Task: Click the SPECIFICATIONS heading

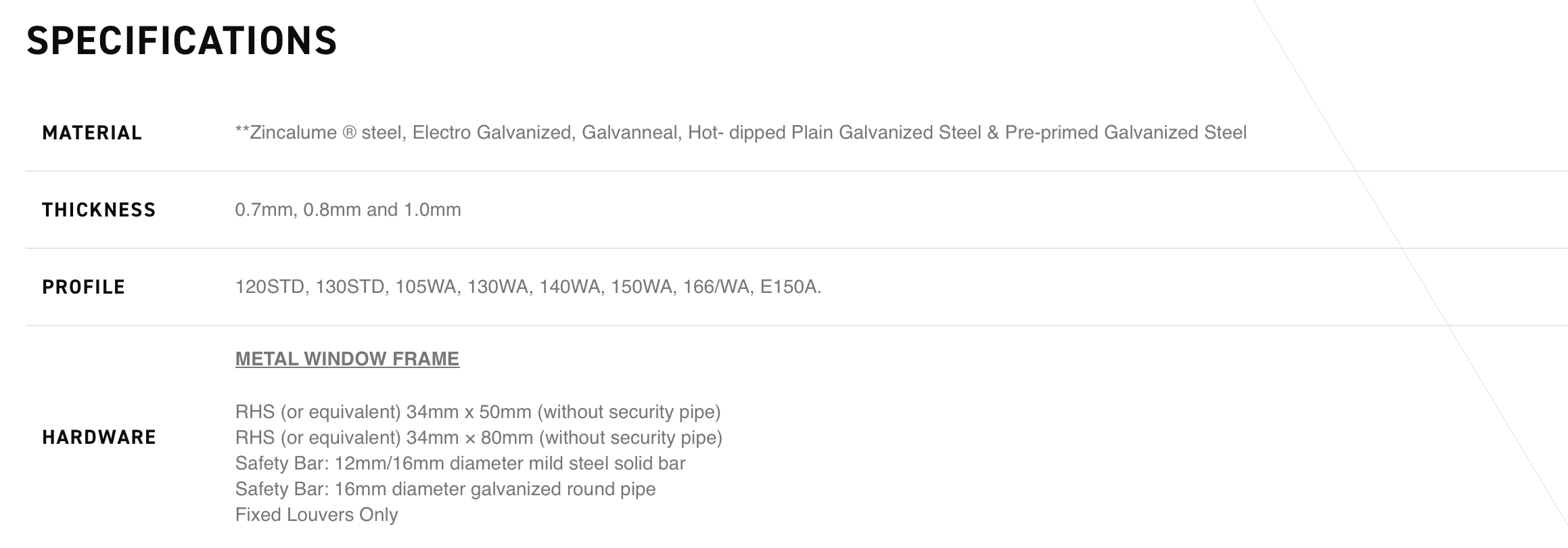Action: pos(181,41)
